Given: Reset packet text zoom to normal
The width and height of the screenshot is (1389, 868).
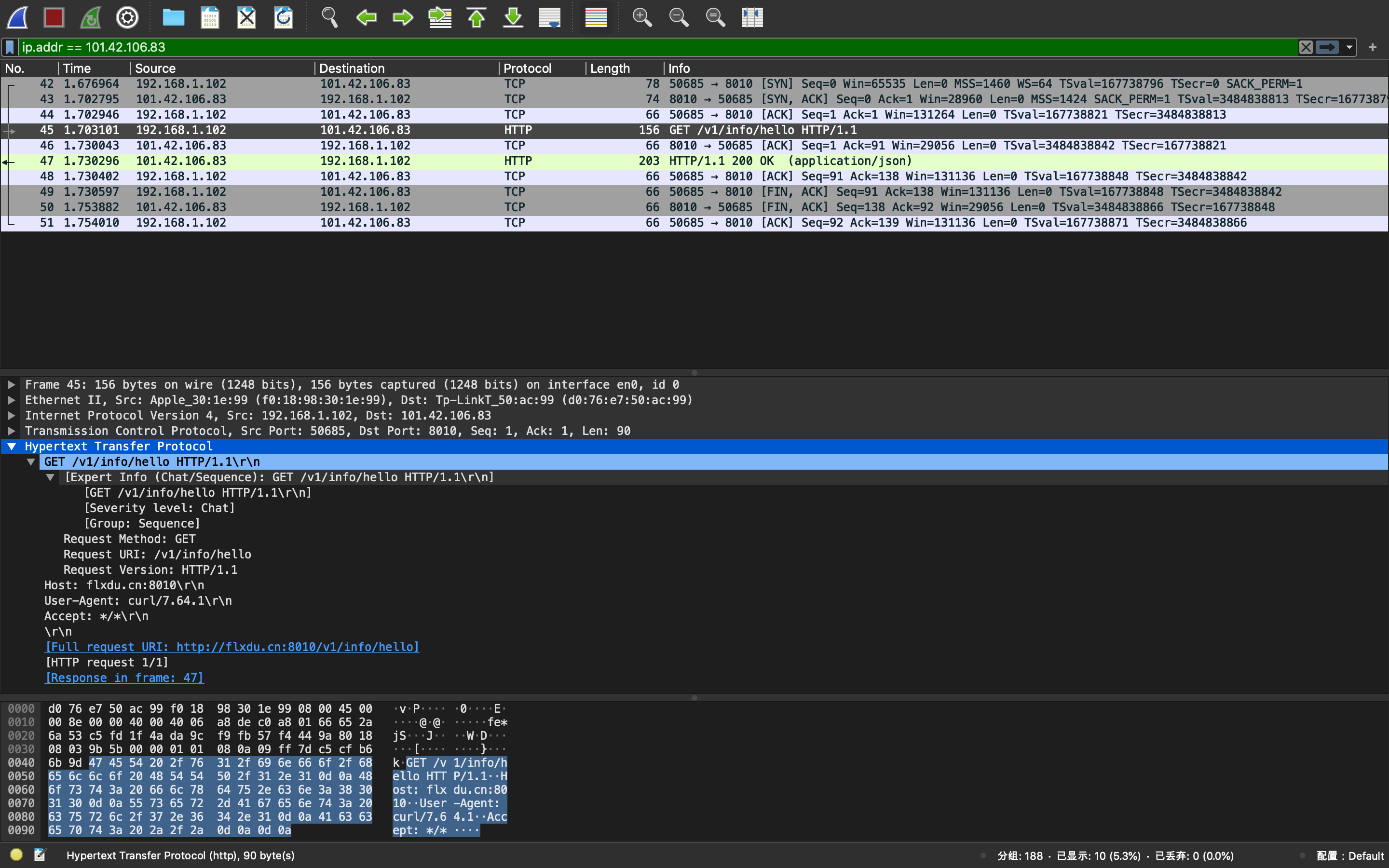Looking at the screenshot, I should [x=715, y=17].
